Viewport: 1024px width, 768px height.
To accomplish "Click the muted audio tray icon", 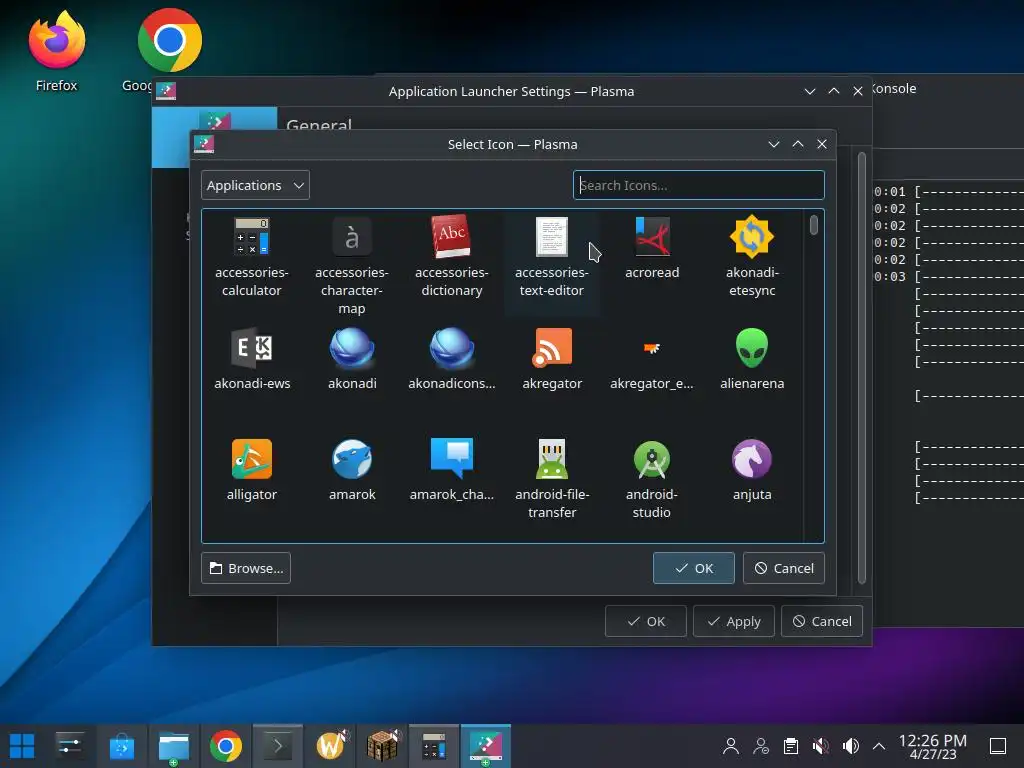I will pyautogui.click(x=821, y=746).
